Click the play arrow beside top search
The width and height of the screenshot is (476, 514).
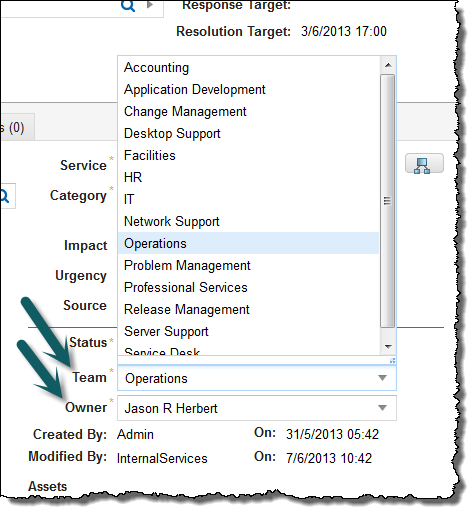(150, 5)
